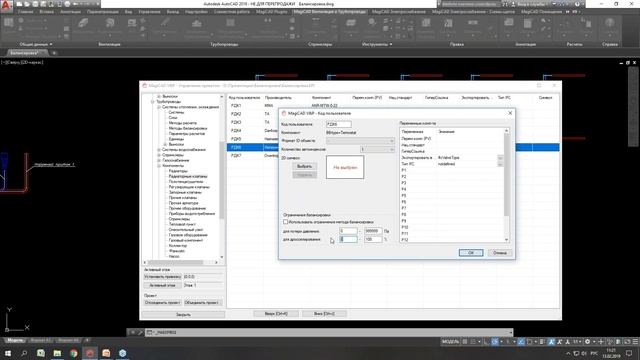Select the P1 property row
Screen dimensions: 640x360
click(451, 170)
